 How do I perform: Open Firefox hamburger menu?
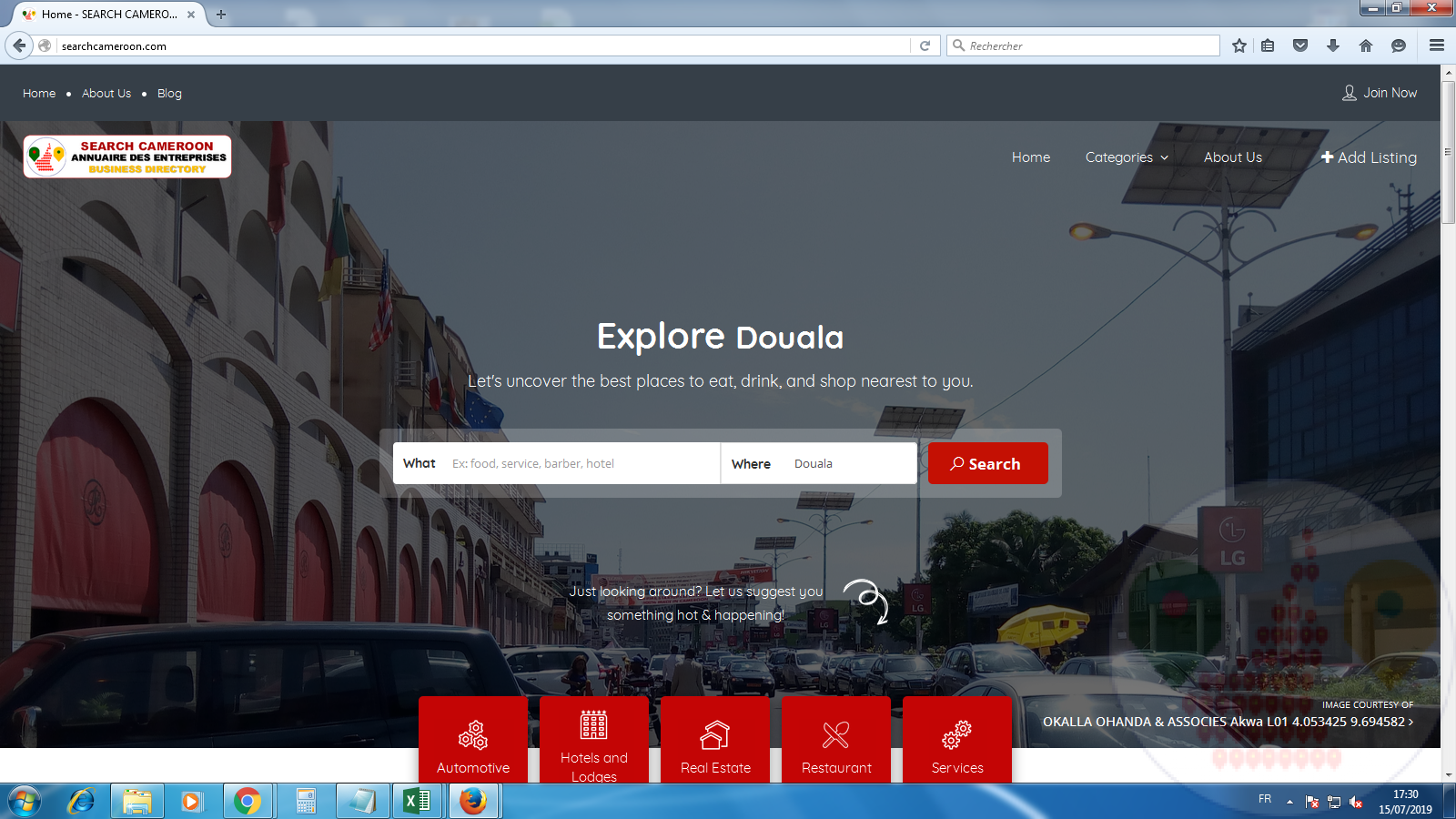[1437, 45]
